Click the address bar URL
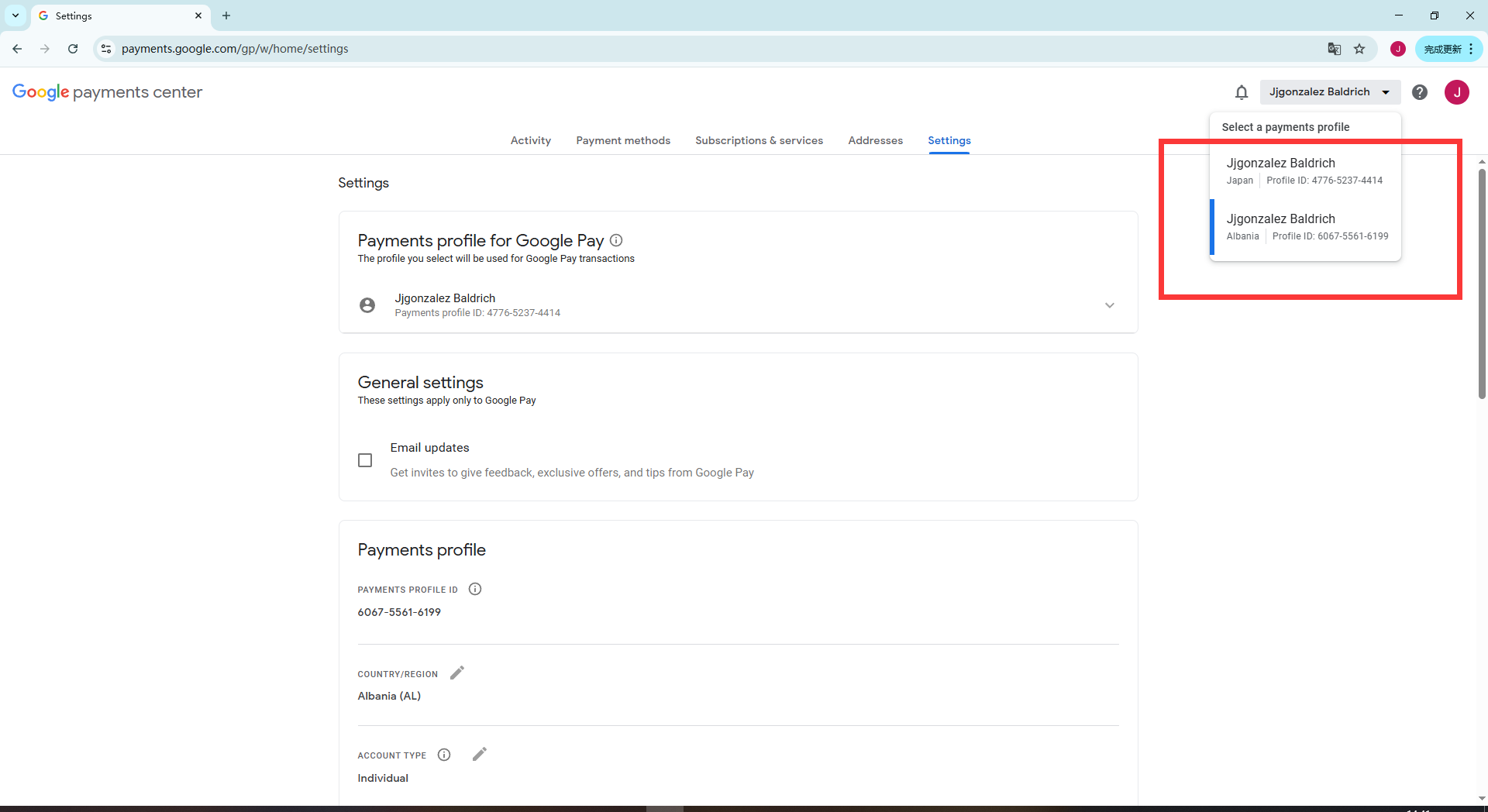Image resolution: width=1488 pixels, height=812 pixels. click(235, 49)
